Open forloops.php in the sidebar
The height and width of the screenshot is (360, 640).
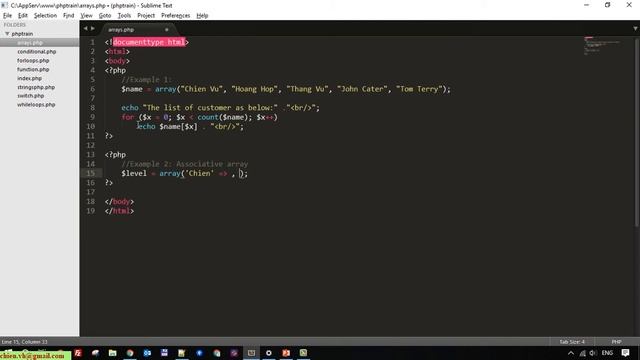pos(33,60)
